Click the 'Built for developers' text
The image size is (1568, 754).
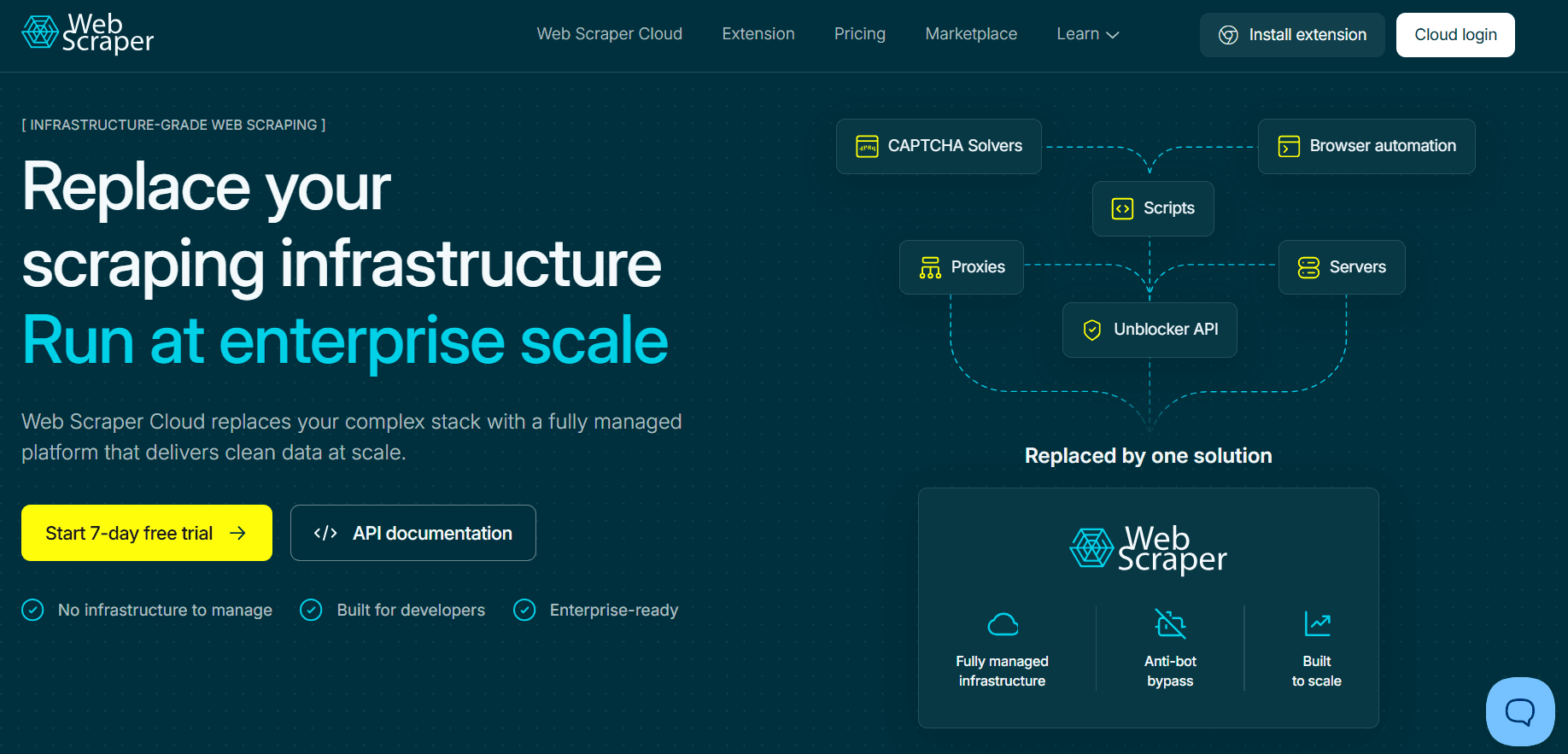[411, 610]
